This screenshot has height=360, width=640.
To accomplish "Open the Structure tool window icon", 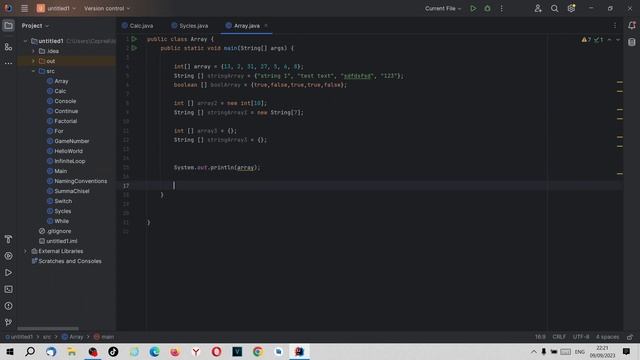I will pyautogui.click(x=8, y=47).
